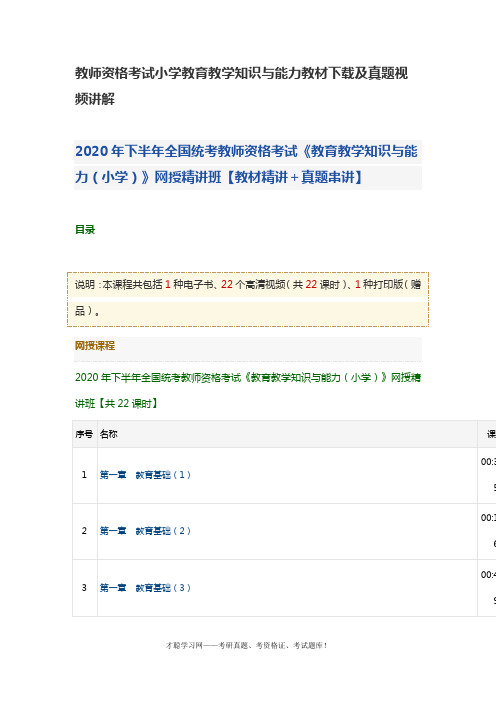Image resolution: width=496 pixels, height=702 pixels.
Task: Open lesson 第一章 教育基础（1）
Action: point(145,475)
